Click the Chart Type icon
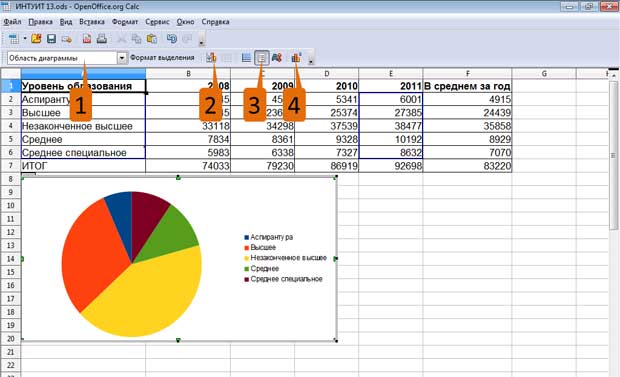Screen dimensions: 620x377 tap(211, 58)
